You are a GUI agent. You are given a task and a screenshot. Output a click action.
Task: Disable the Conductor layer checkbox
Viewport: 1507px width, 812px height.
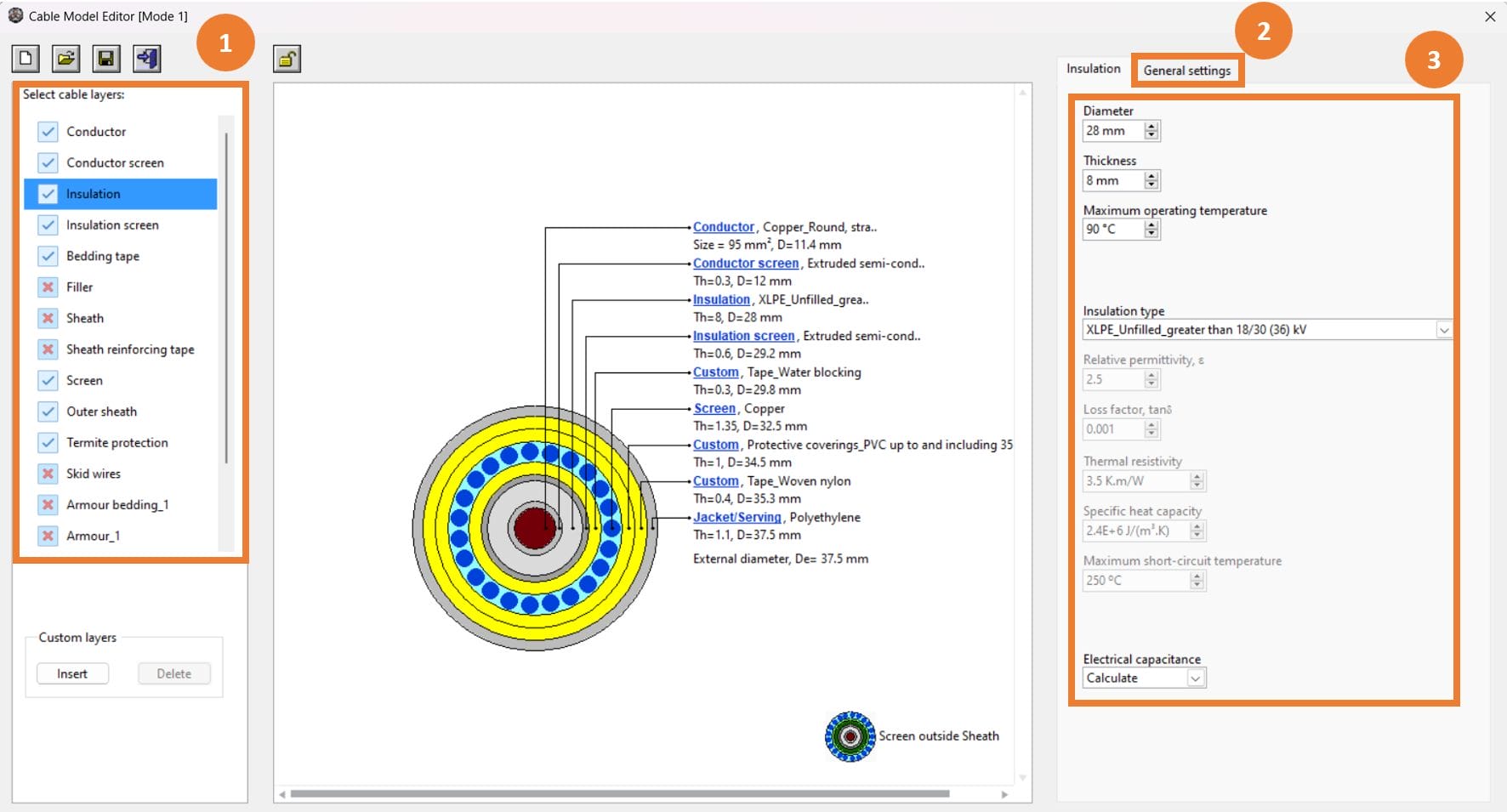[x=46, y=131]
